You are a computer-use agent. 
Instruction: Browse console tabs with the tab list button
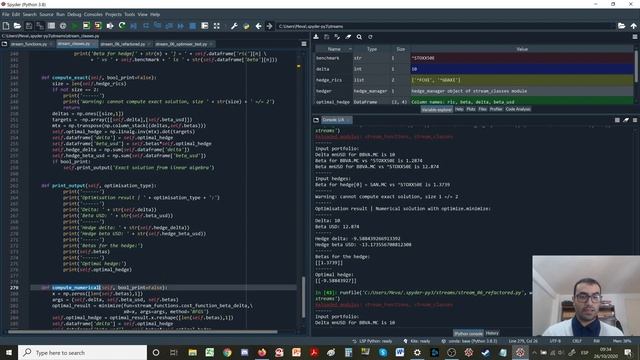[x=316, y=120]
